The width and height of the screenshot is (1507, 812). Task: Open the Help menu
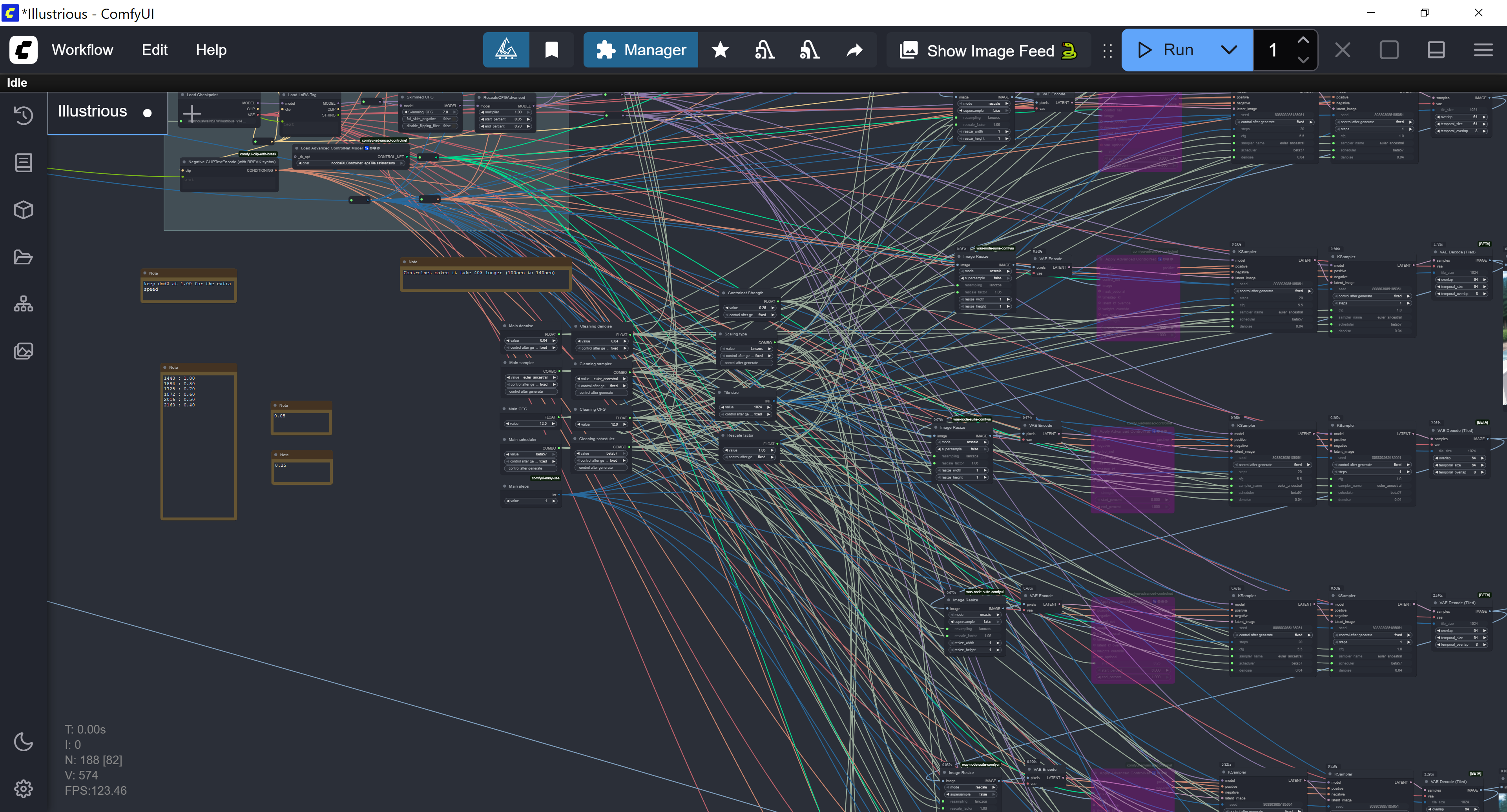pyautogui.click(x=211, y=50)
